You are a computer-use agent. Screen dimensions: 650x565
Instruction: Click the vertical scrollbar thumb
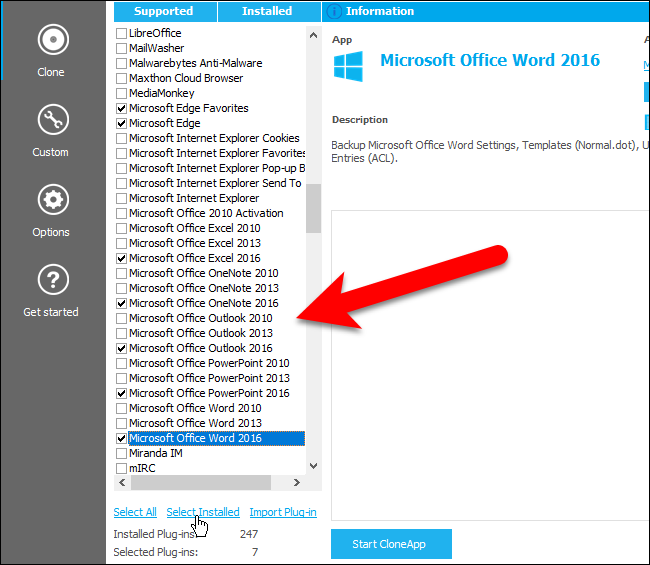coord(313,209)
